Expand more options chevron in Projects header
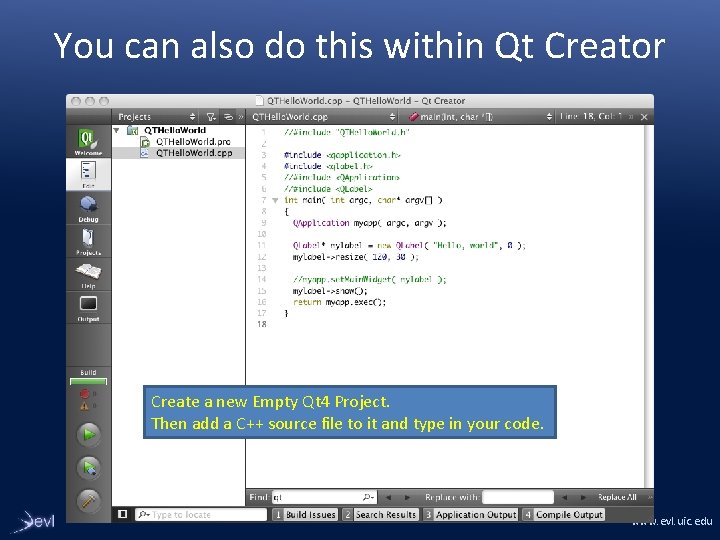Viewport: 720px width, 540px height. (241, 117)
